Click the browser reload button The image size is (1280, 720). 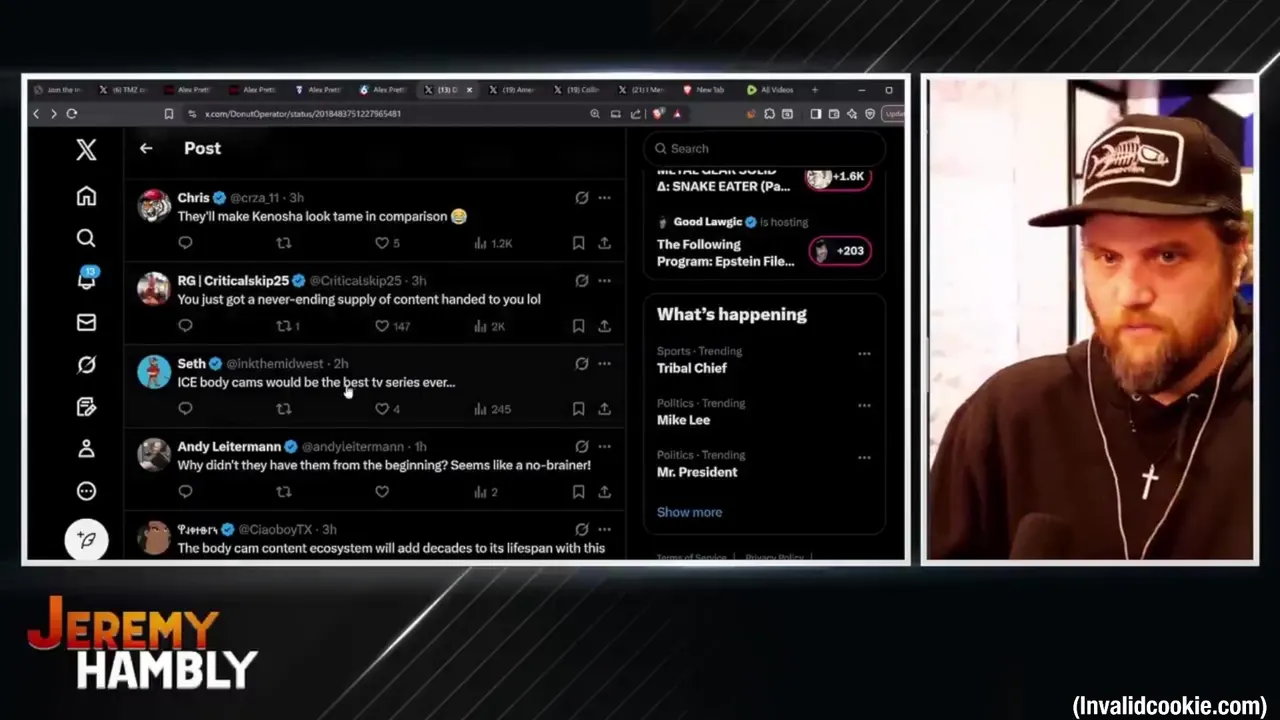coord(71,114)
